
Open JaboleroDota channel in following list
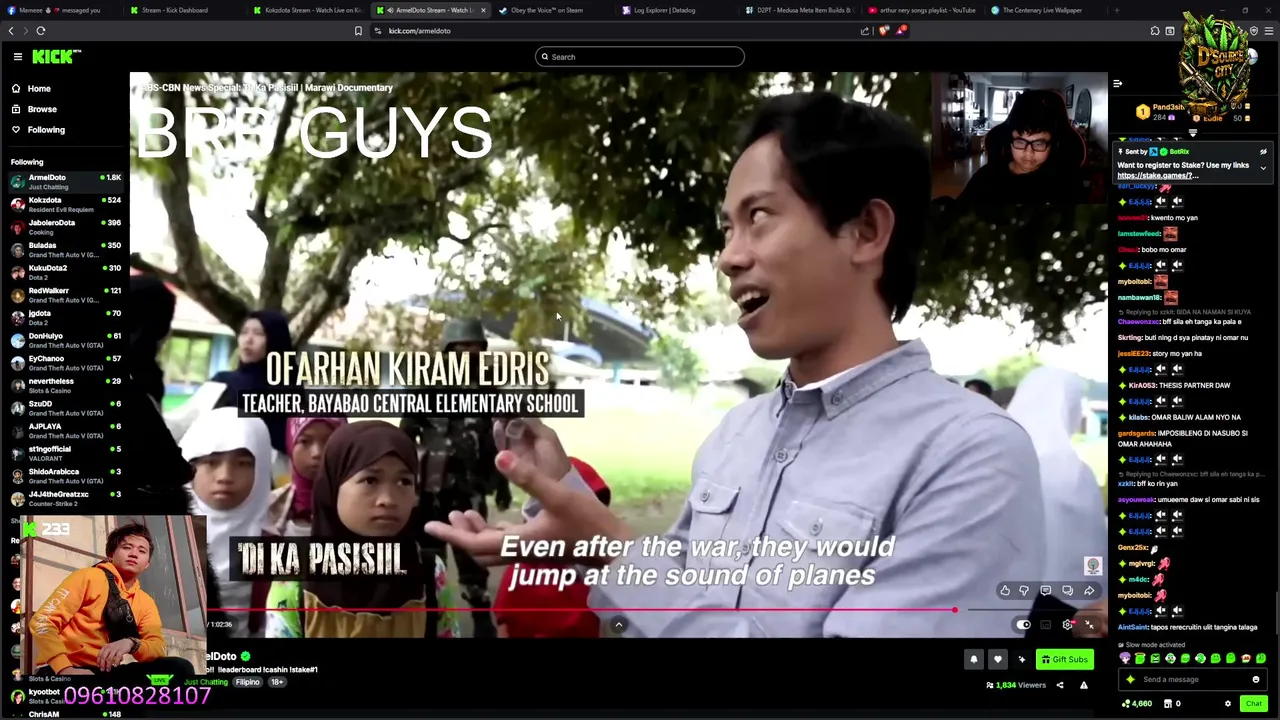[x=65, y=227]
